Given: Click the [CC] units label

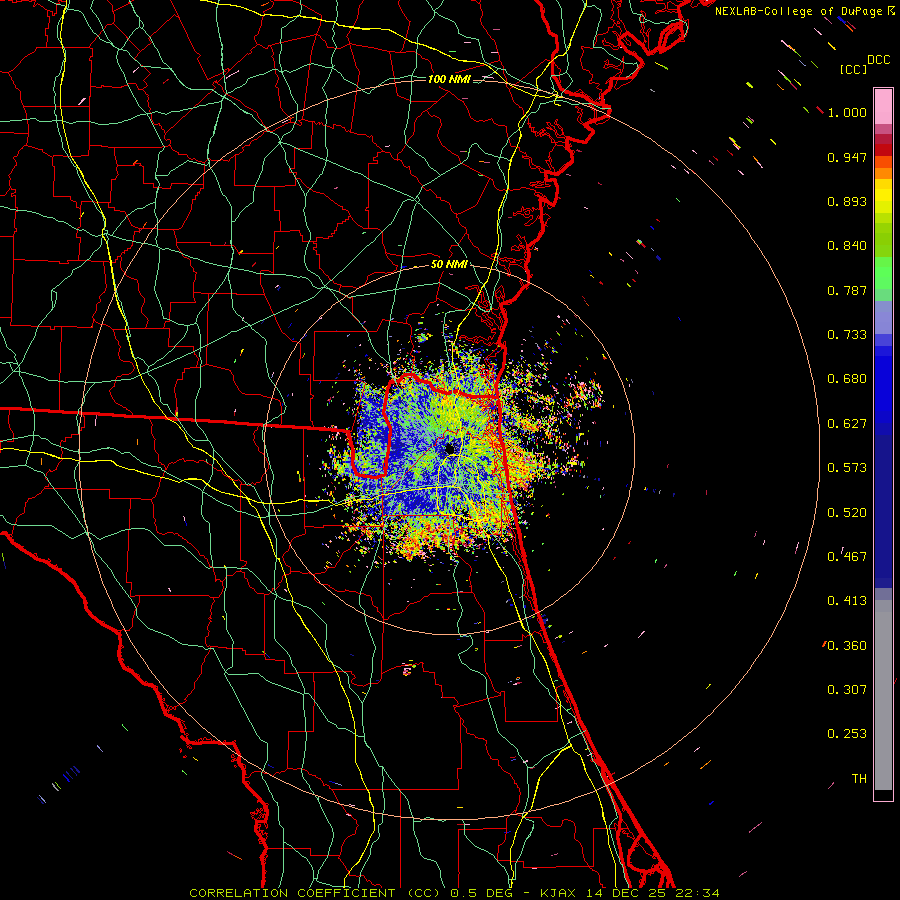Looking at the screenshot, I should 853,69.
